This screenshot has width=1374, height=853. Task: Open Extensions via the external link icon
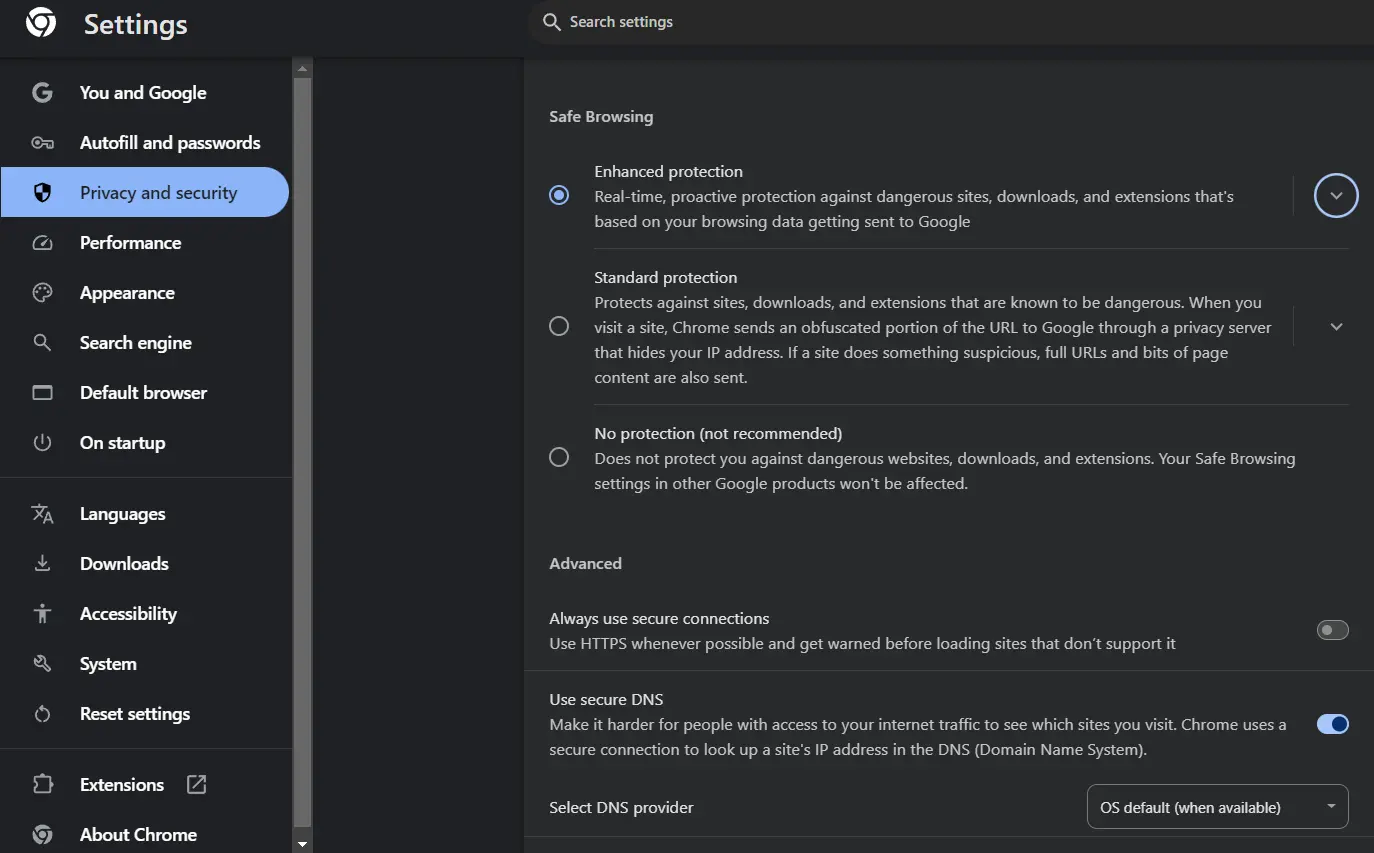(197, 785)
